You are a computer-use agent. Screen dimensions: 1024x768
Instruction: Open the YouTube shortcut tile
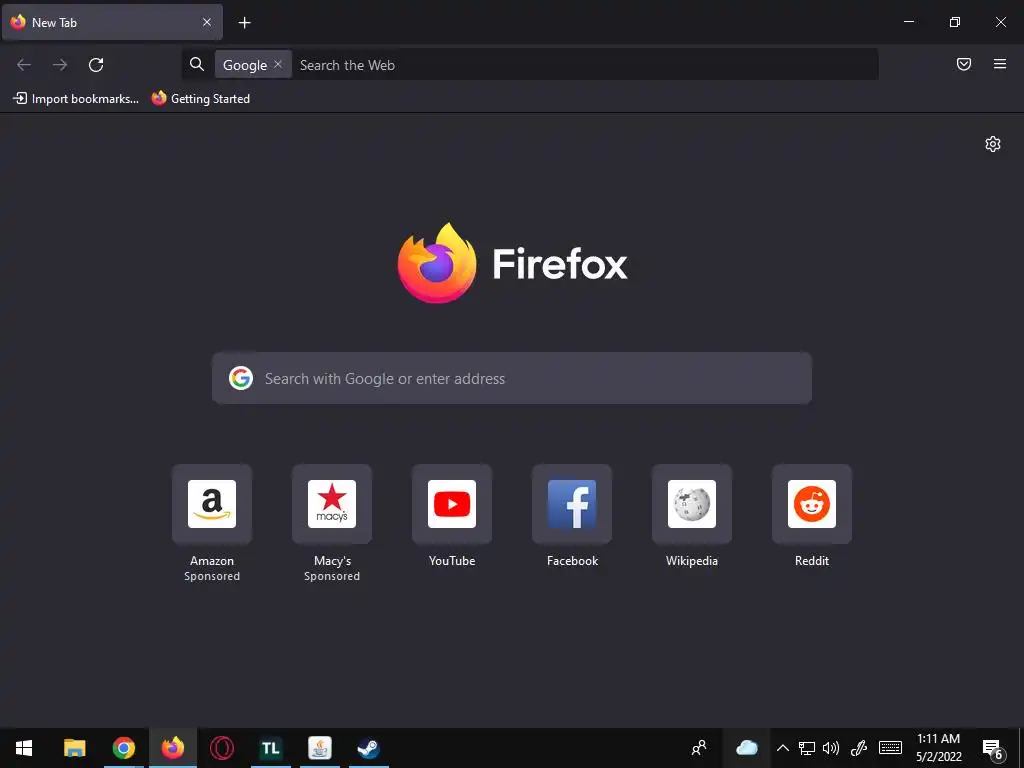452,504
